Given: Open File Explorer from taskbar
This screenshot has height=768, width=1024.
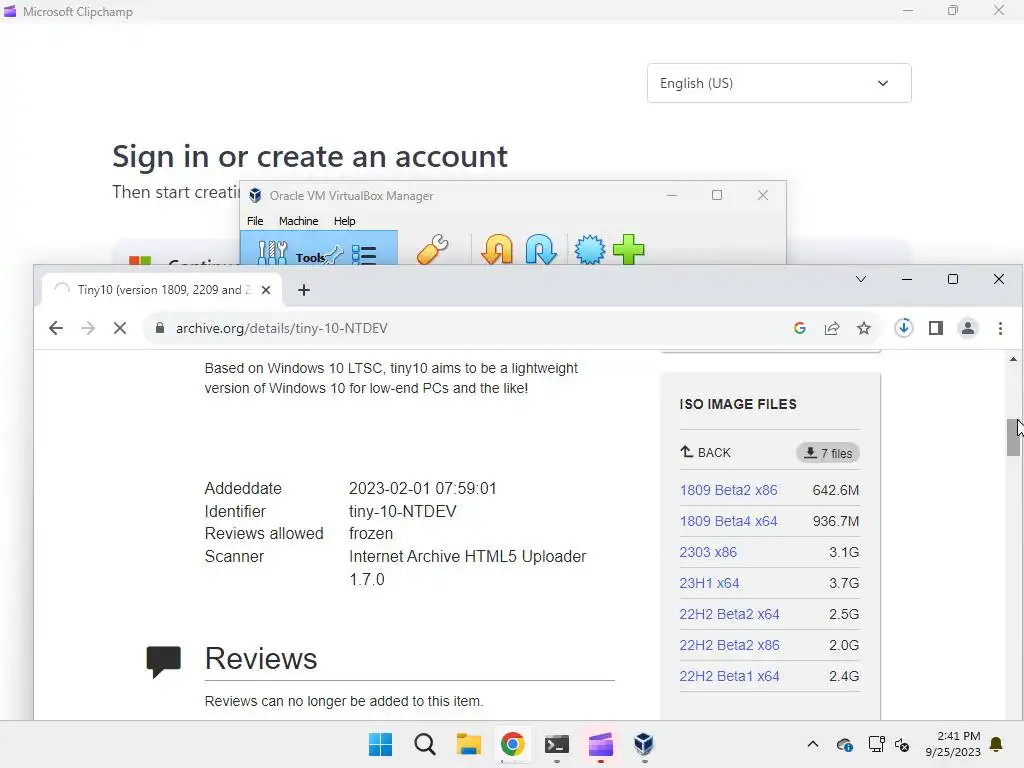Looking at the screenshot, I should (468, 744).
